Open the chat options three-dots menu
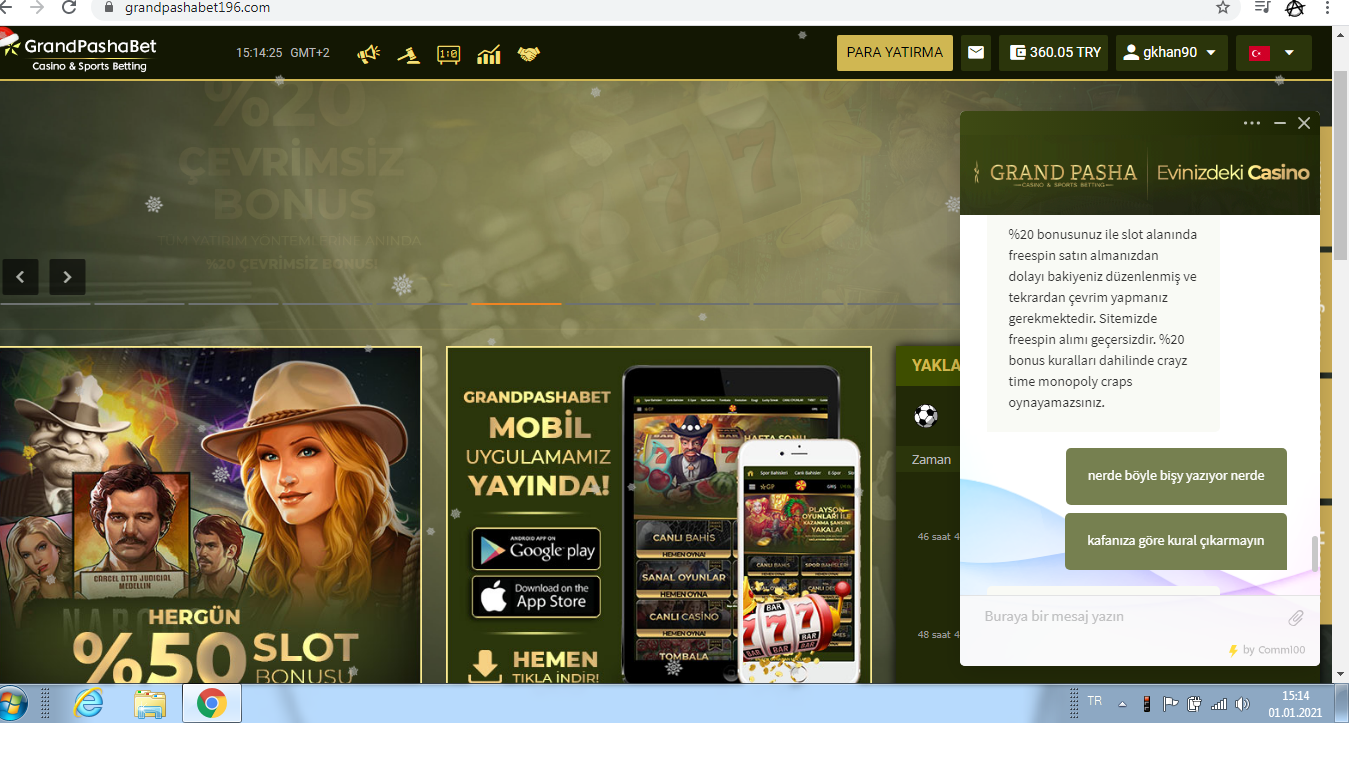 (1252, 123)
